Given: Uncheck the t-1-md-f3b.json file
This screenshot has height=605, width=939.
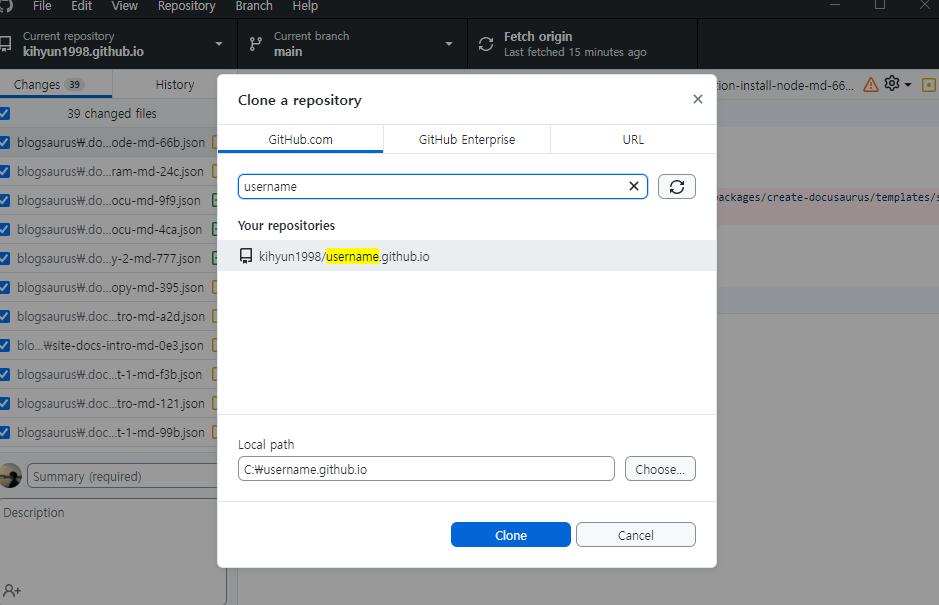Looking at the screenshot, I should click(5, 374).
